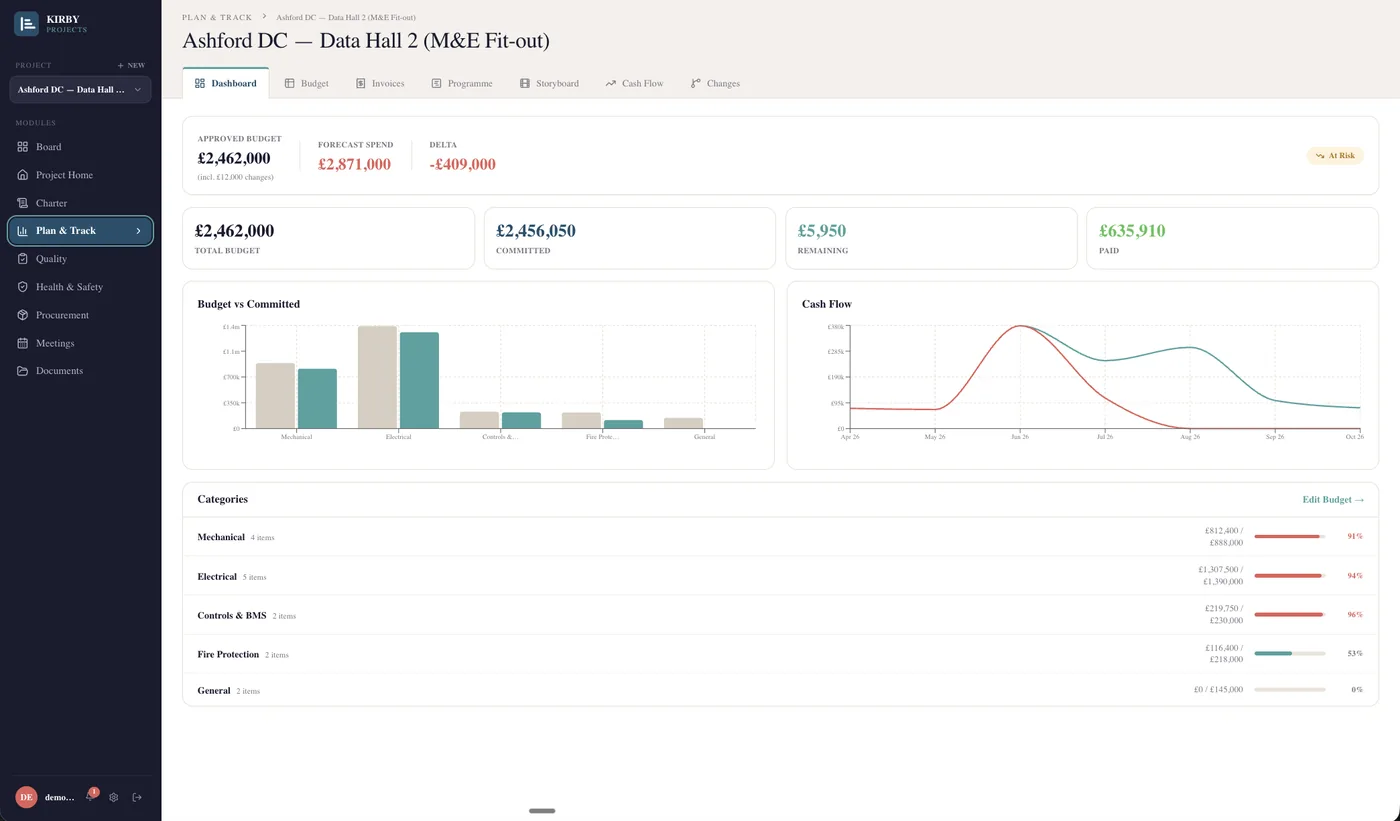Click the page title Ashford DC — Data Hall 2

[366, 41]
